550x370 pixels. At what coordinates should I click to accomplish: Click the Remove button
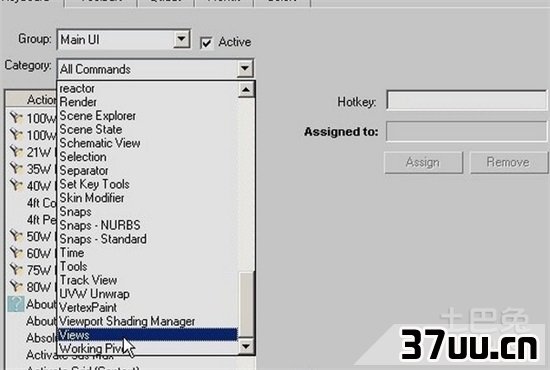tap(509, 162)
